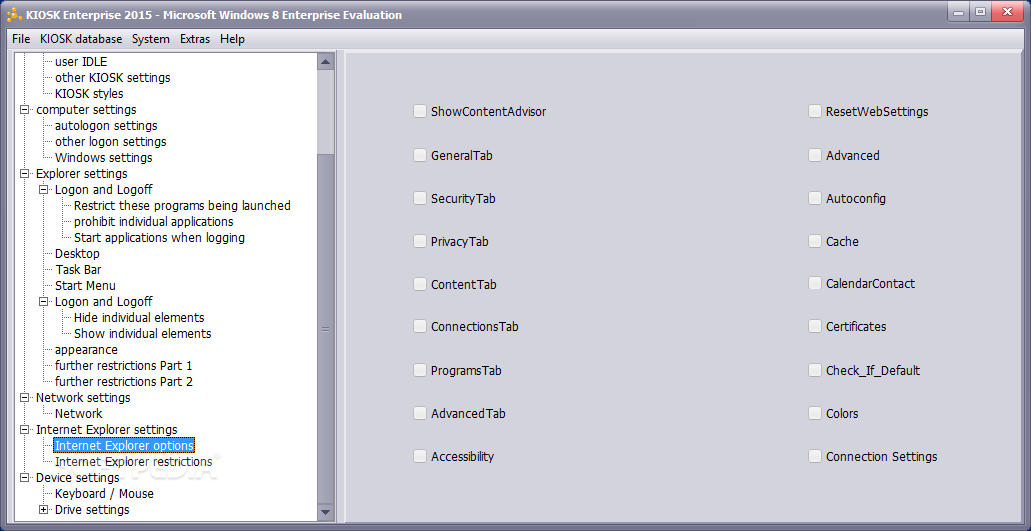The height and width of the screenshot is (531, 1031).
Task: Check the CalendarContact option
Action: click(x=815, y=283)
